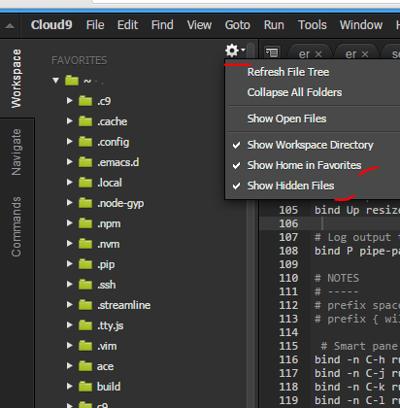Expand the .emacs.d folder
400x408 pixels.
pos(69,162)
